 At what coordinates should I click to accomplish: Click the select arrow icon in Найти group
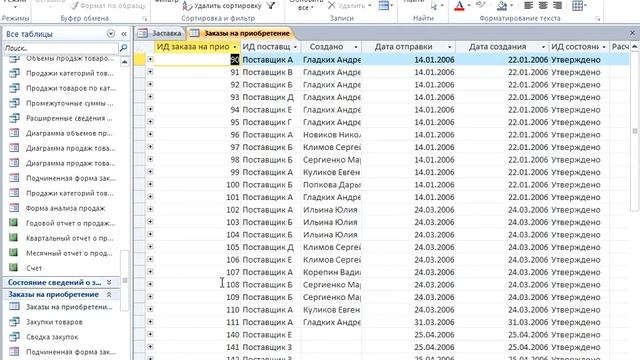tap(434, 6)
